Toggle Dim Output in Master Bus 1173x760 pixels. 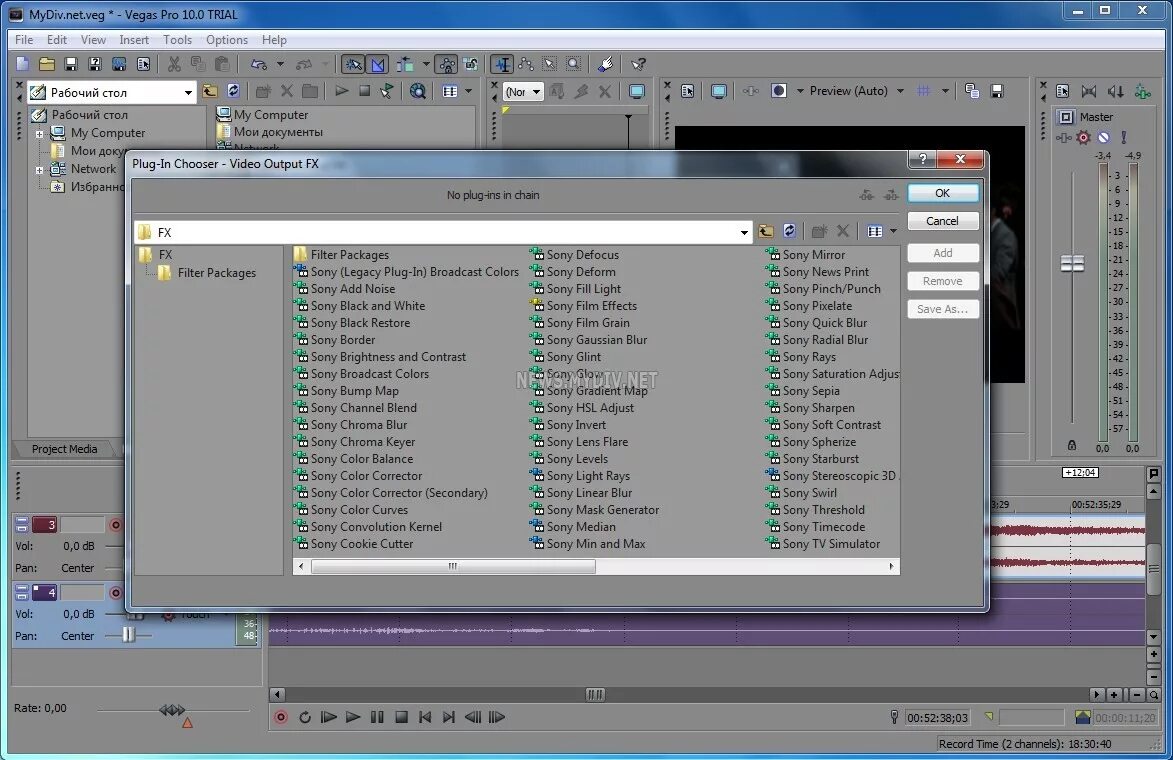(1115, 91)
